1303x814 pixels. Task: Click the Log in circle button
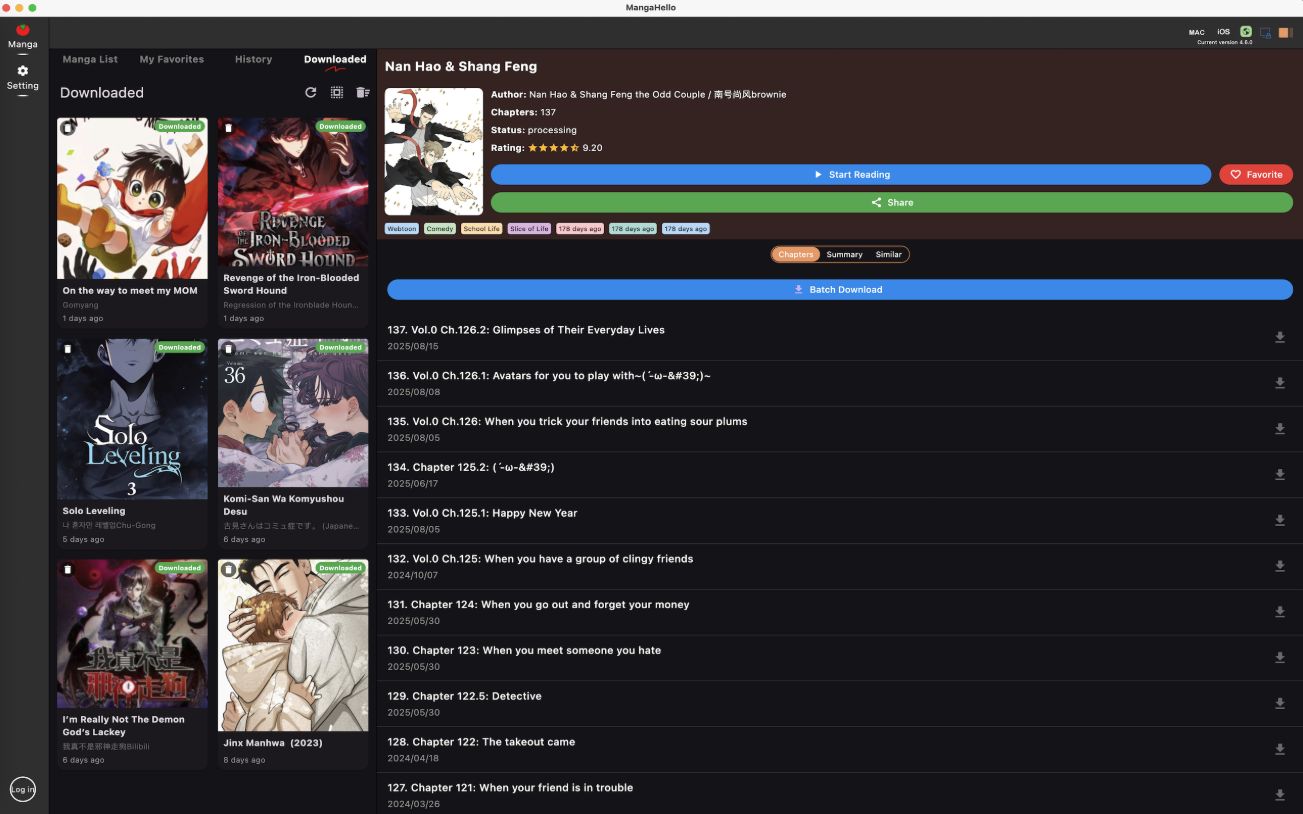pos(23,789)
